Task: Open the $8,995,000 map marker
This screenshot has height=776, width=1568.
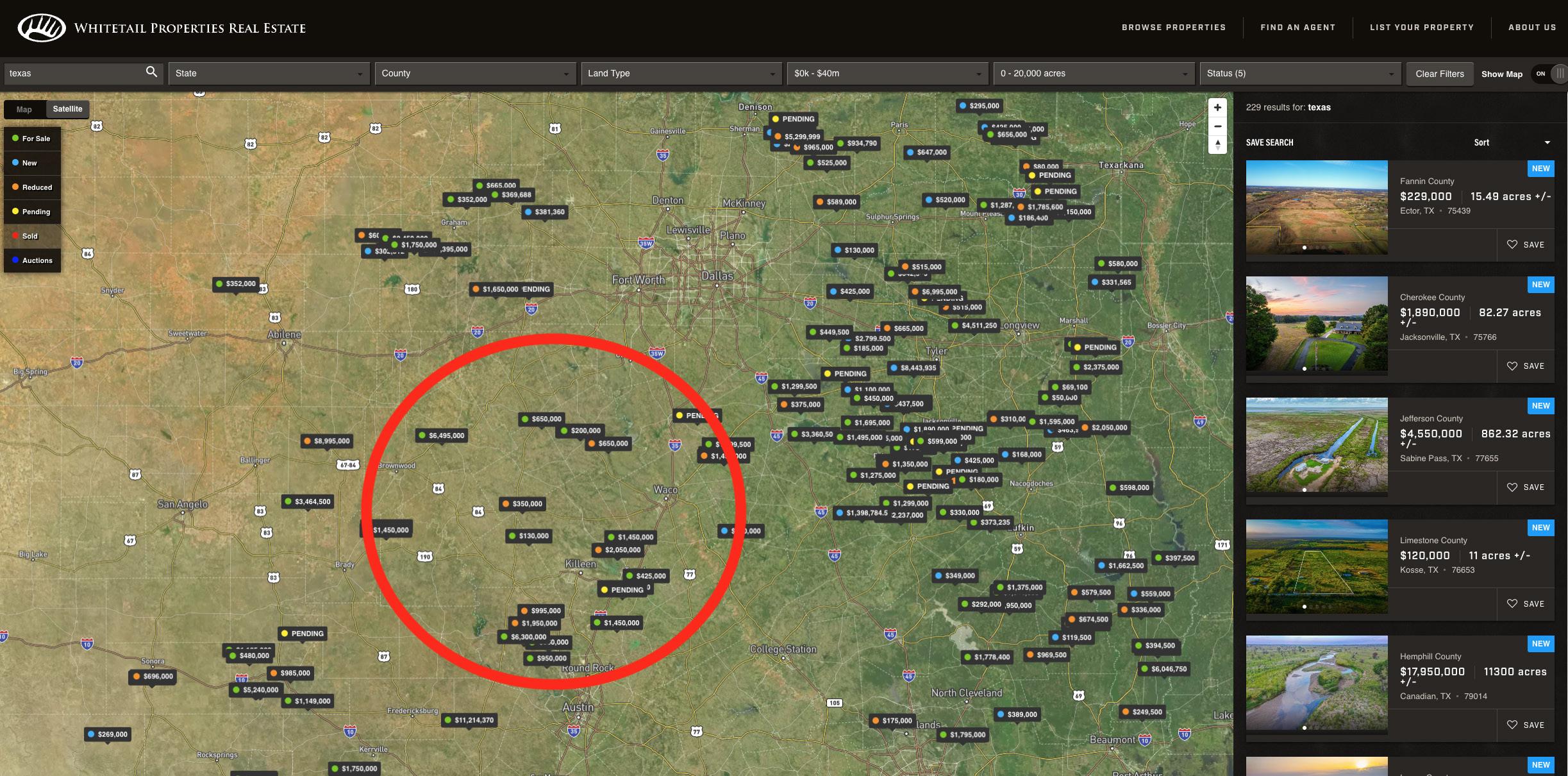Action: coord(327,441)
